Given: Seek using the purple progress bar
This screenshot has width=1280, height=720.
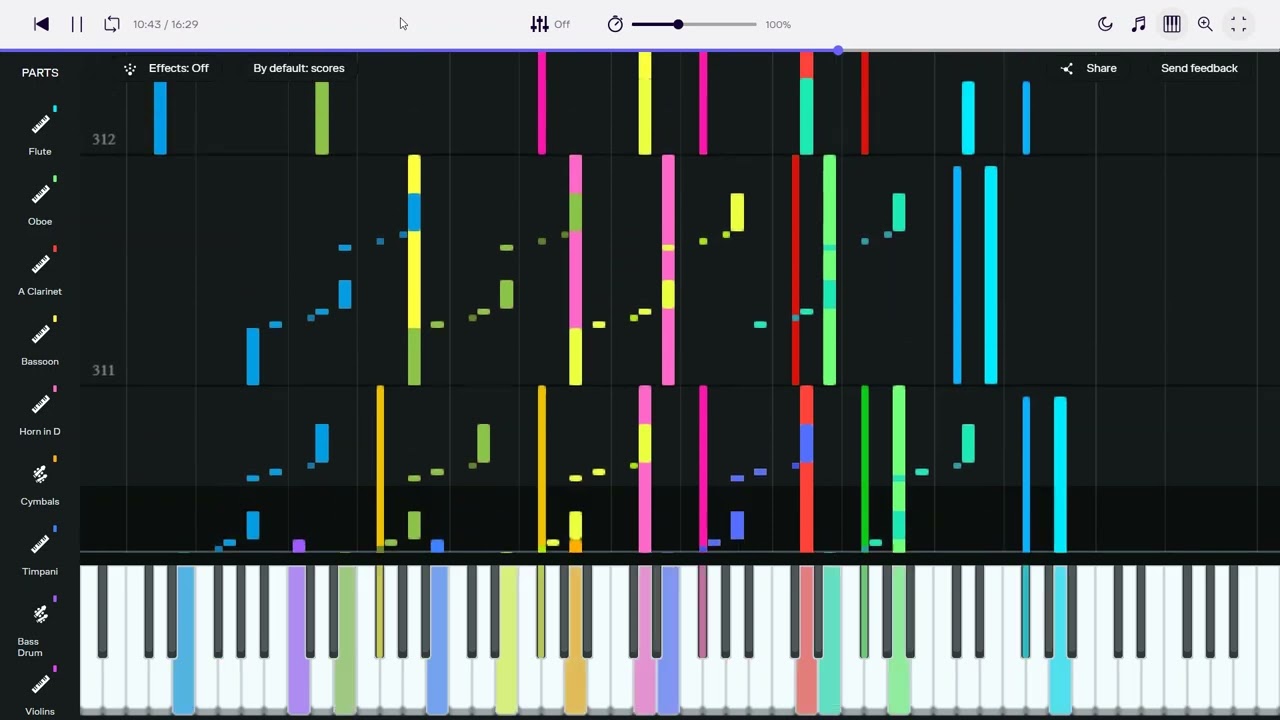Looking at the screenshot, I should tap(640, 49).
